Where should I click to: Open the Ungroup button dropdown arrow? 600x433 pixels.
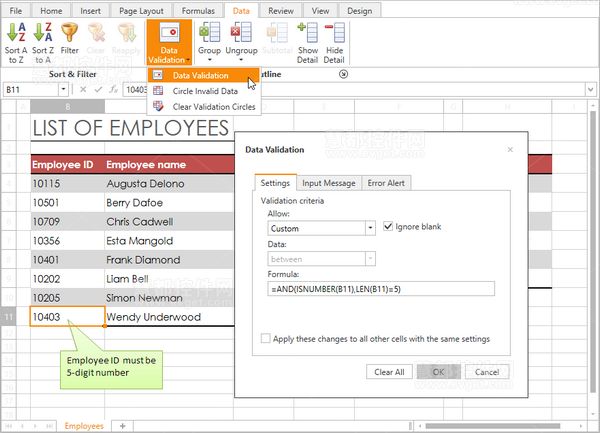[x=241, y=60]
